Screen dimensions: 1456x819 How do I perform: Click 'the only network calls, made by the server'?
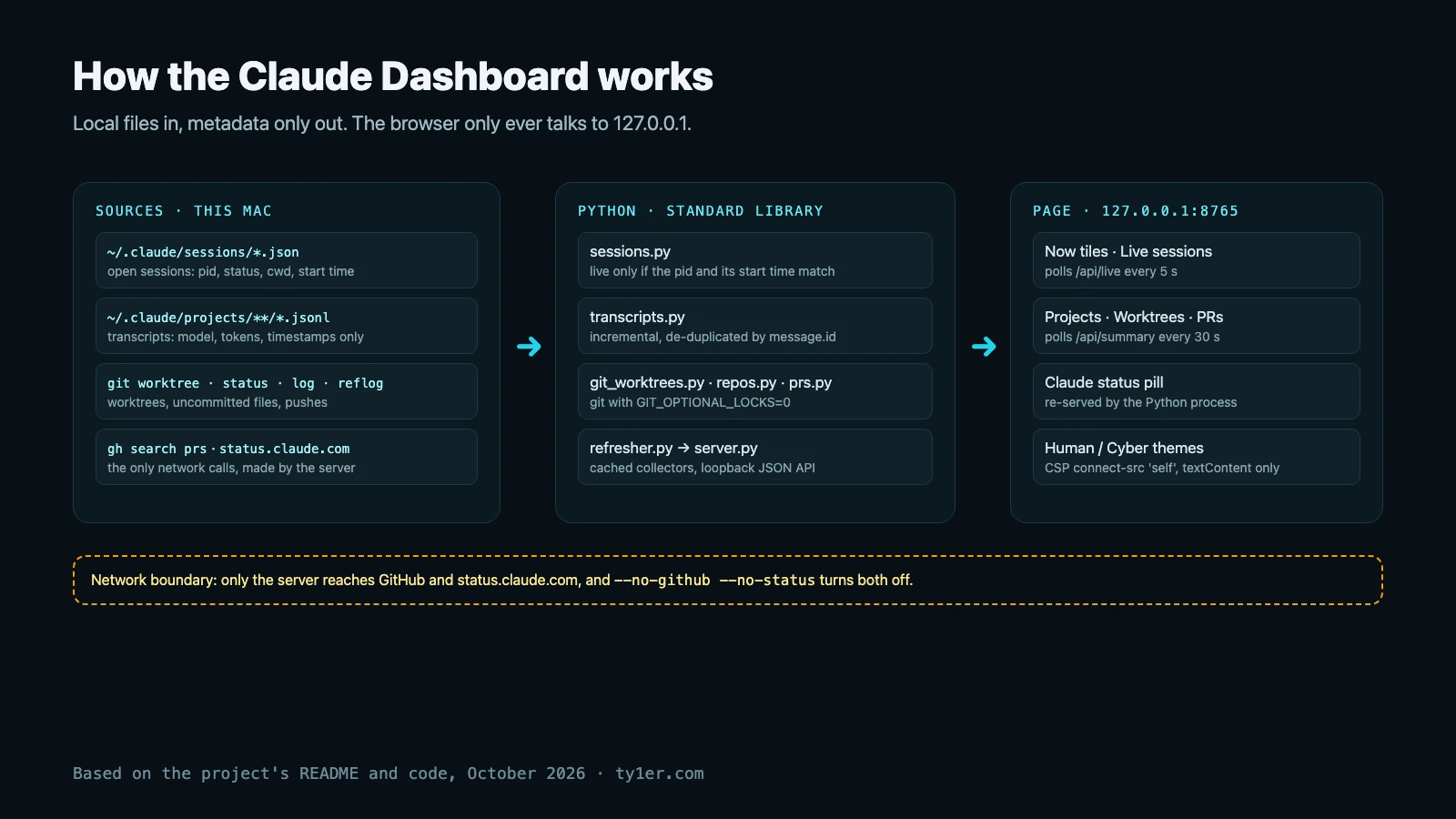pos(231,468)
